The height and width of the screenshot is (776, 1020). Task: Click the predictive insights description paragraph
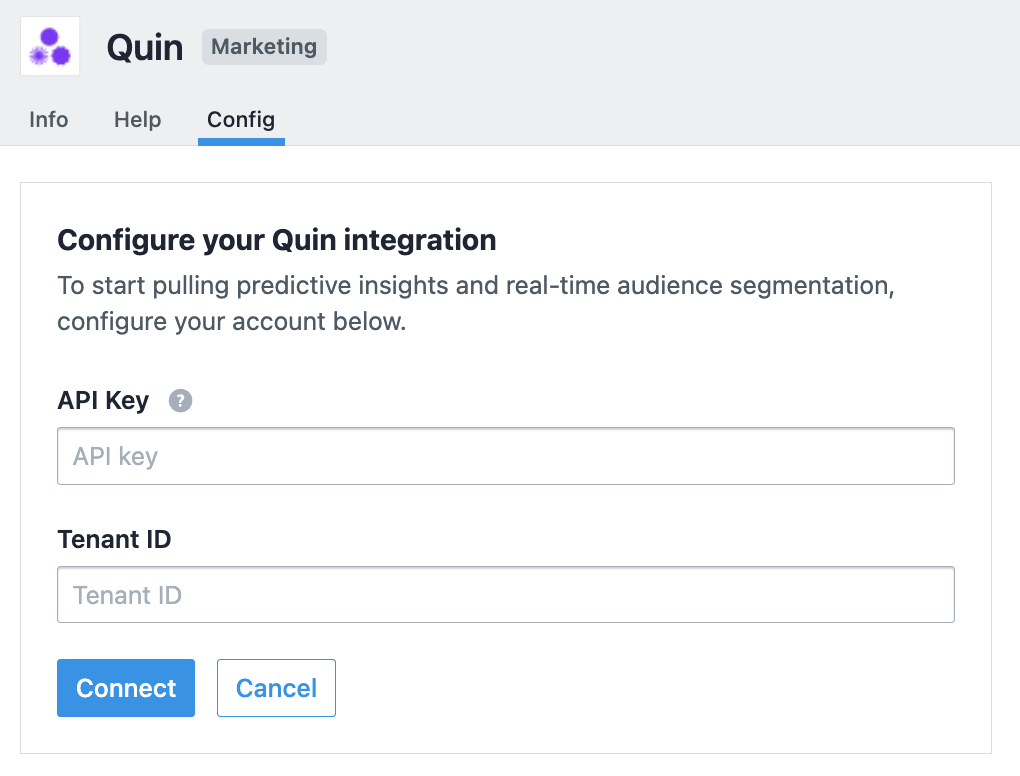coord(476,303)
